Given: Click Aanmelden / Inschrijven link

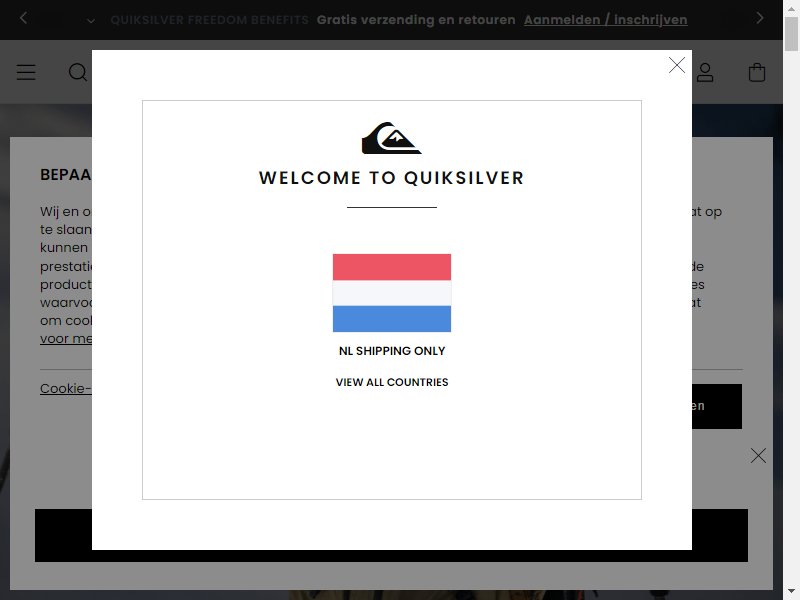Looking at the screenshot, I should click(x=606, y=20).
